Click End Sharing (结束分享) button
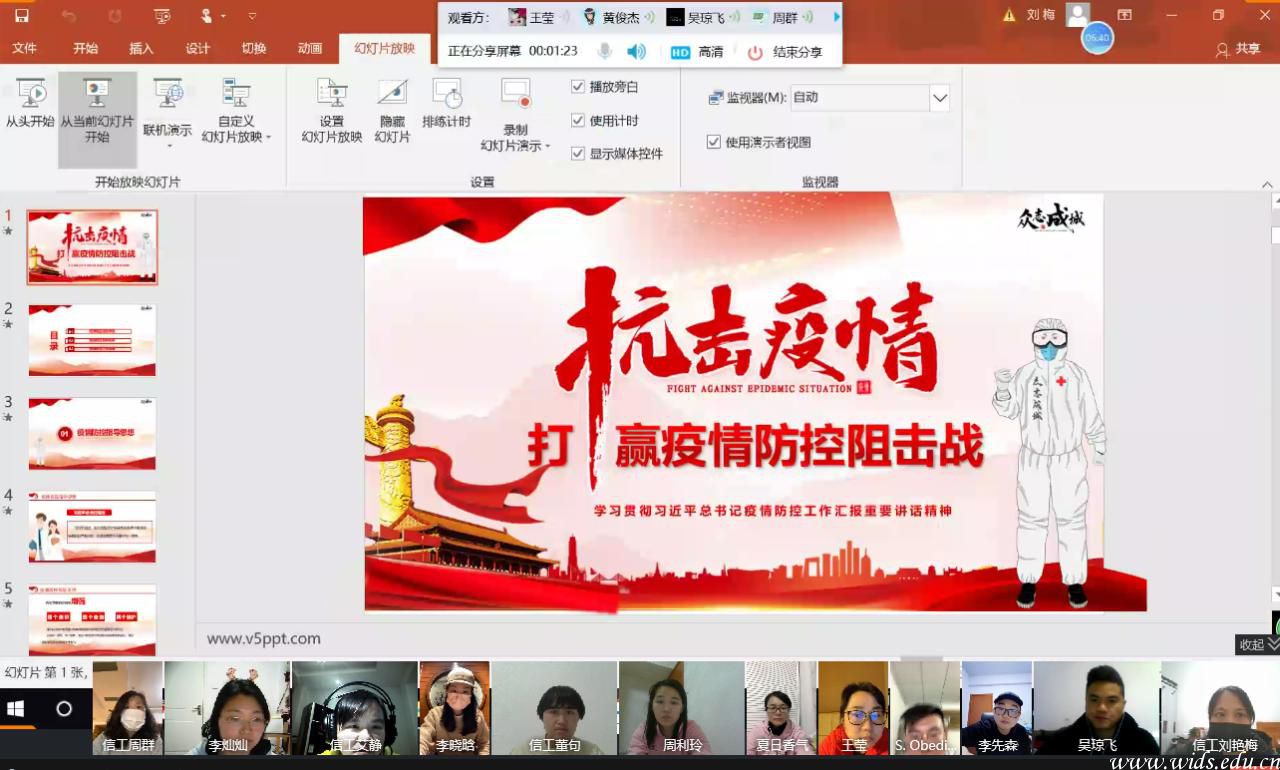 [x=786, y=52]
